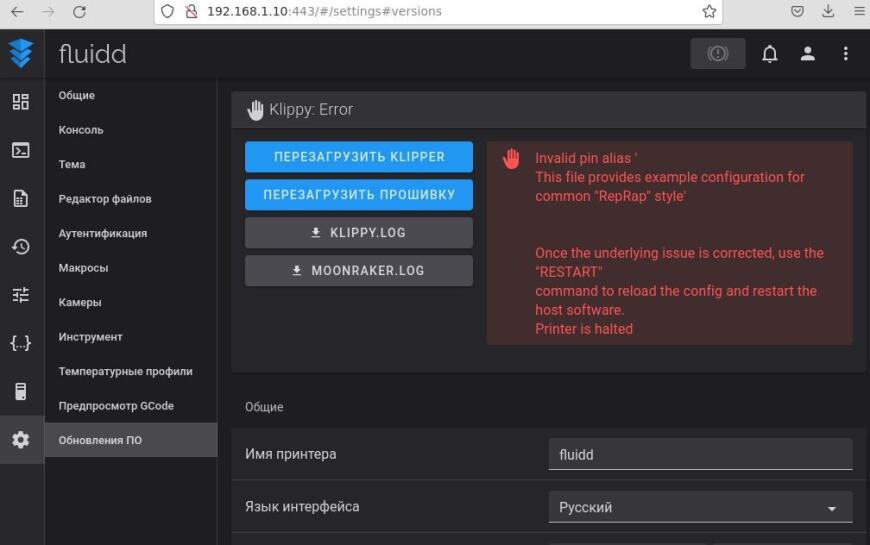This screenshot has width=870, height=545.
Task: Open notifications bell
Action: [770, 53]
